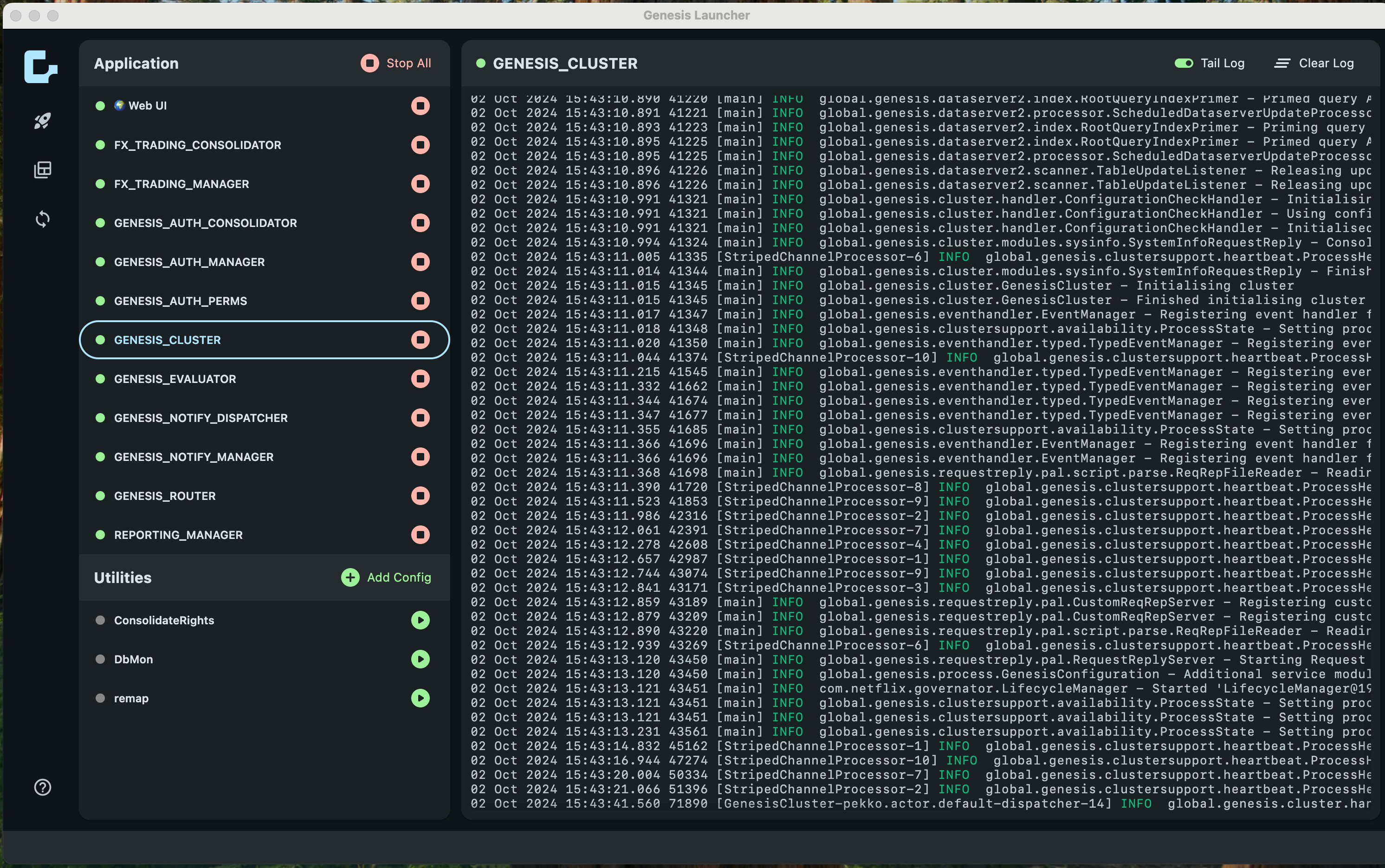Click Add Config button

point(386,577)
